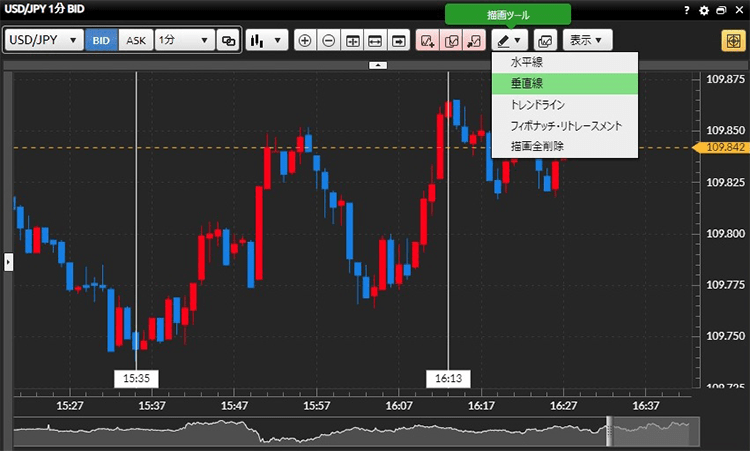Click the help question mark icon
Image resolution: width=750 pixels, height=451 pixels.
[x=687, y=10]
